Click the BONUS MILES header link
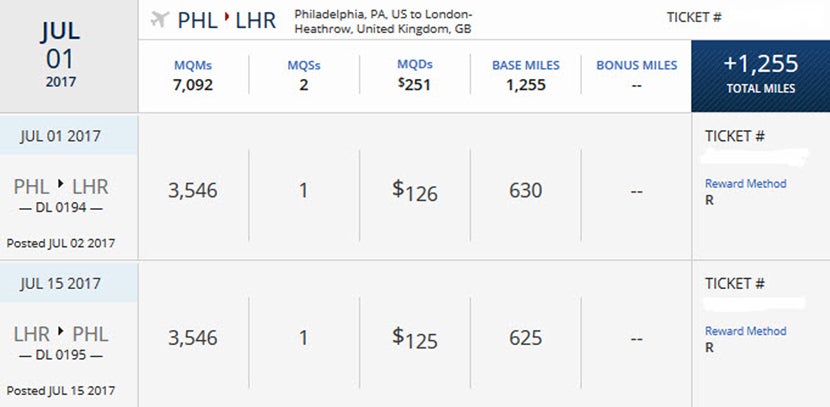The height and width of the screenshot is (407, 830). [x=637, y=66]
